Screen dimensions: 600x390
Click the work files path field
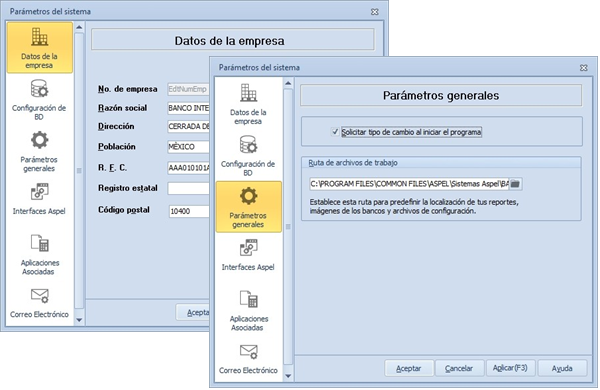[x=409, y=184]
